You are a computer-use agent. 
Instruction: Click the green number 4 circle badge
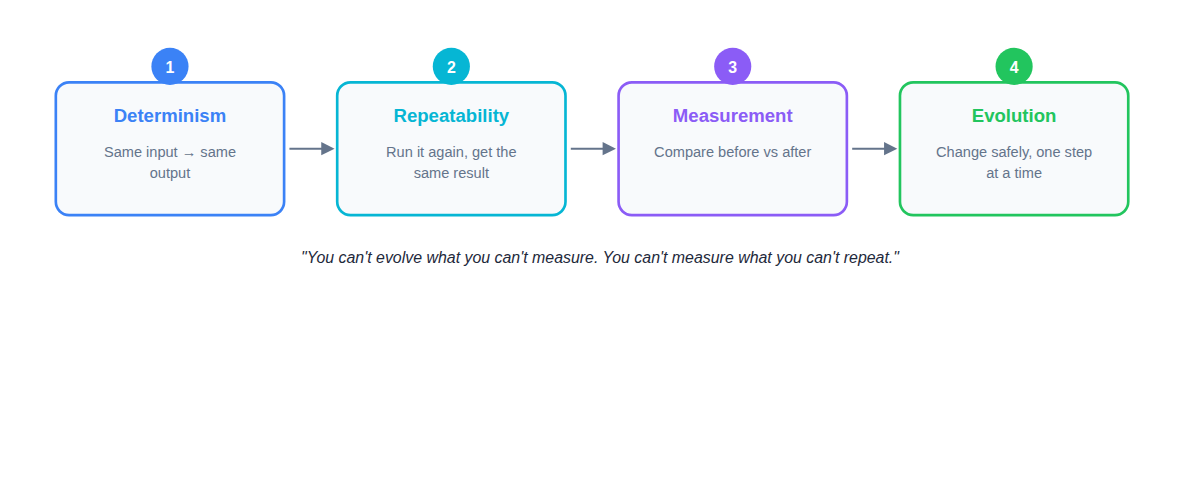point(1014,67)
